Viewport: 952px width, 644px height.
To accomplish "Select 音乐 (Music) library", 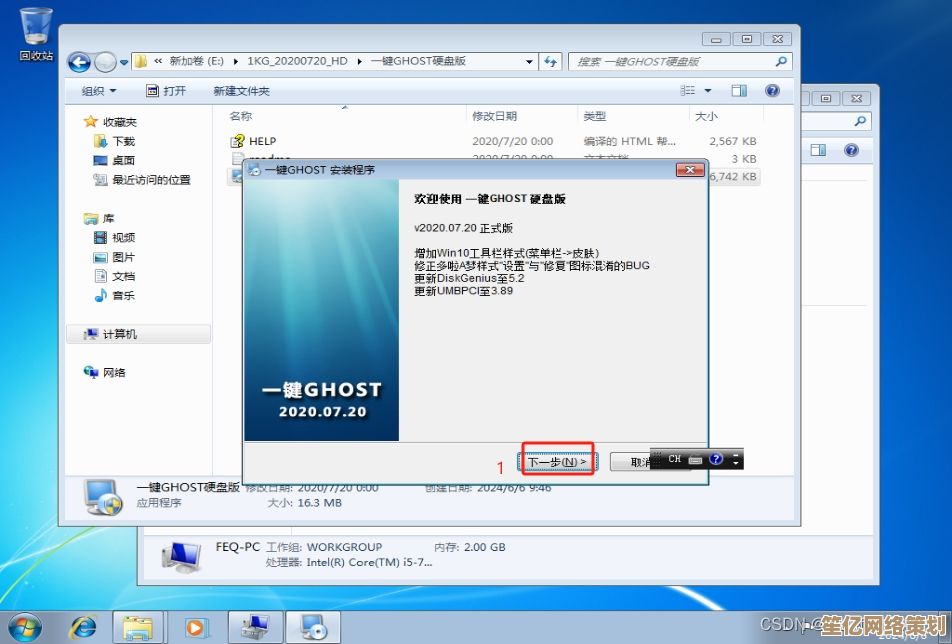I will point(115,296).
